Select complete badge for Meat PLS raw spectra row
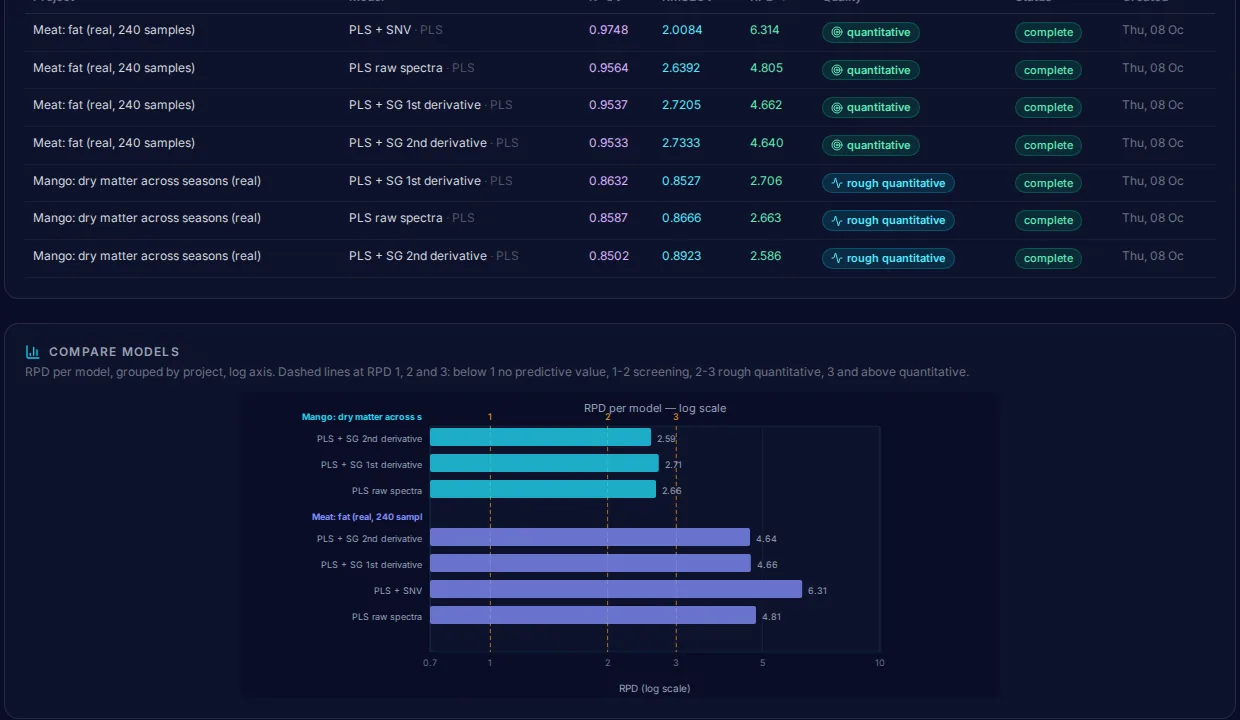 [x=1048, y=70]
